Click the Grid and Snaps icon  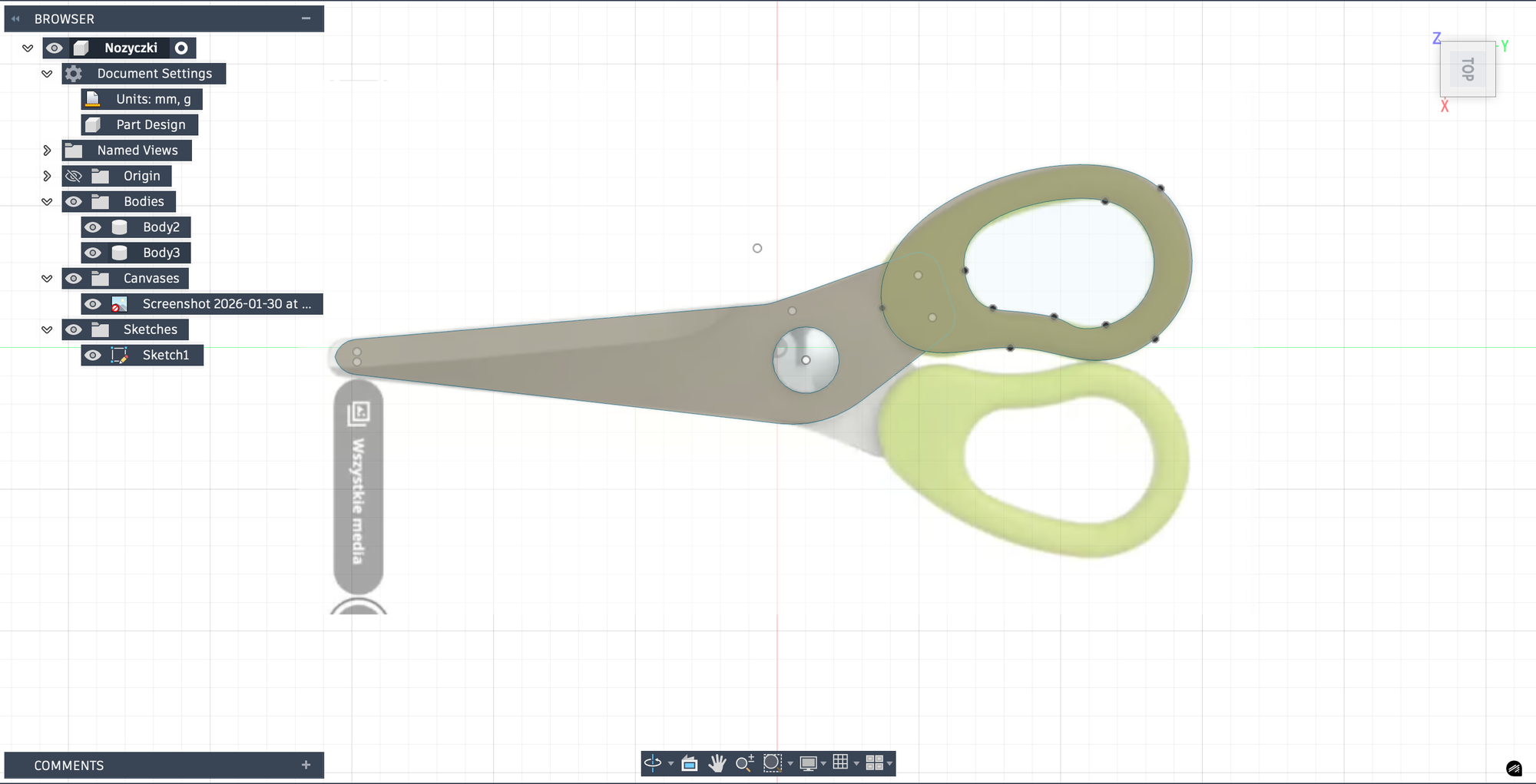pos(840,762)
